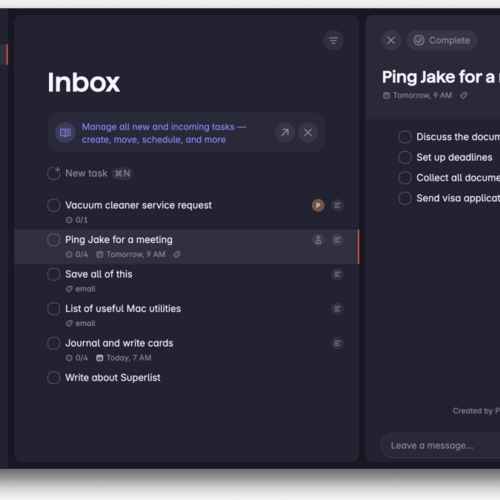Click the Leave a message field
The image size is (500, 500).
(x=440, y=446)
